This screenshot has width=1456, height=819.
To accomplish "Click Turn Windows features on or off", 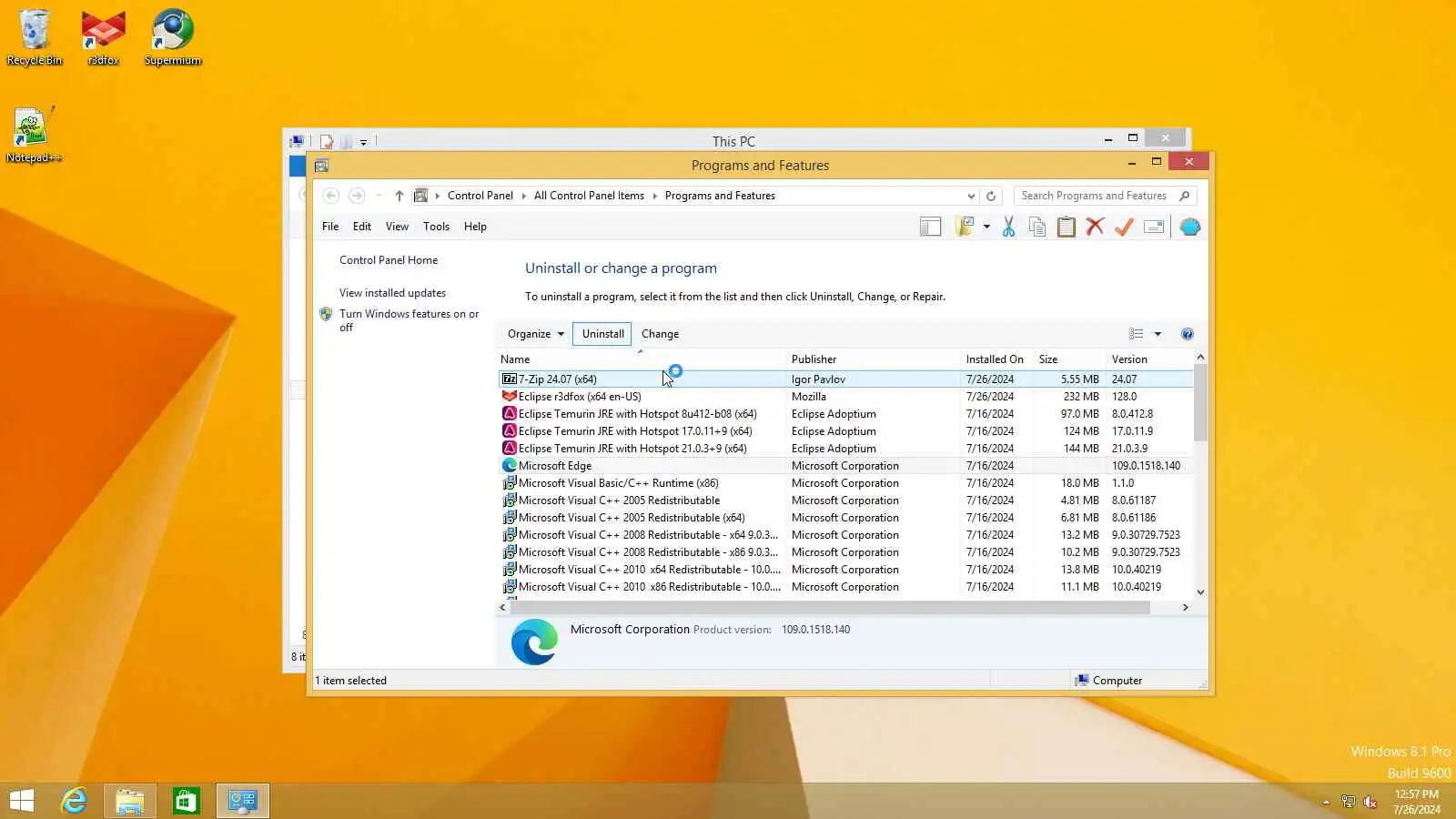I will point(409,320).
